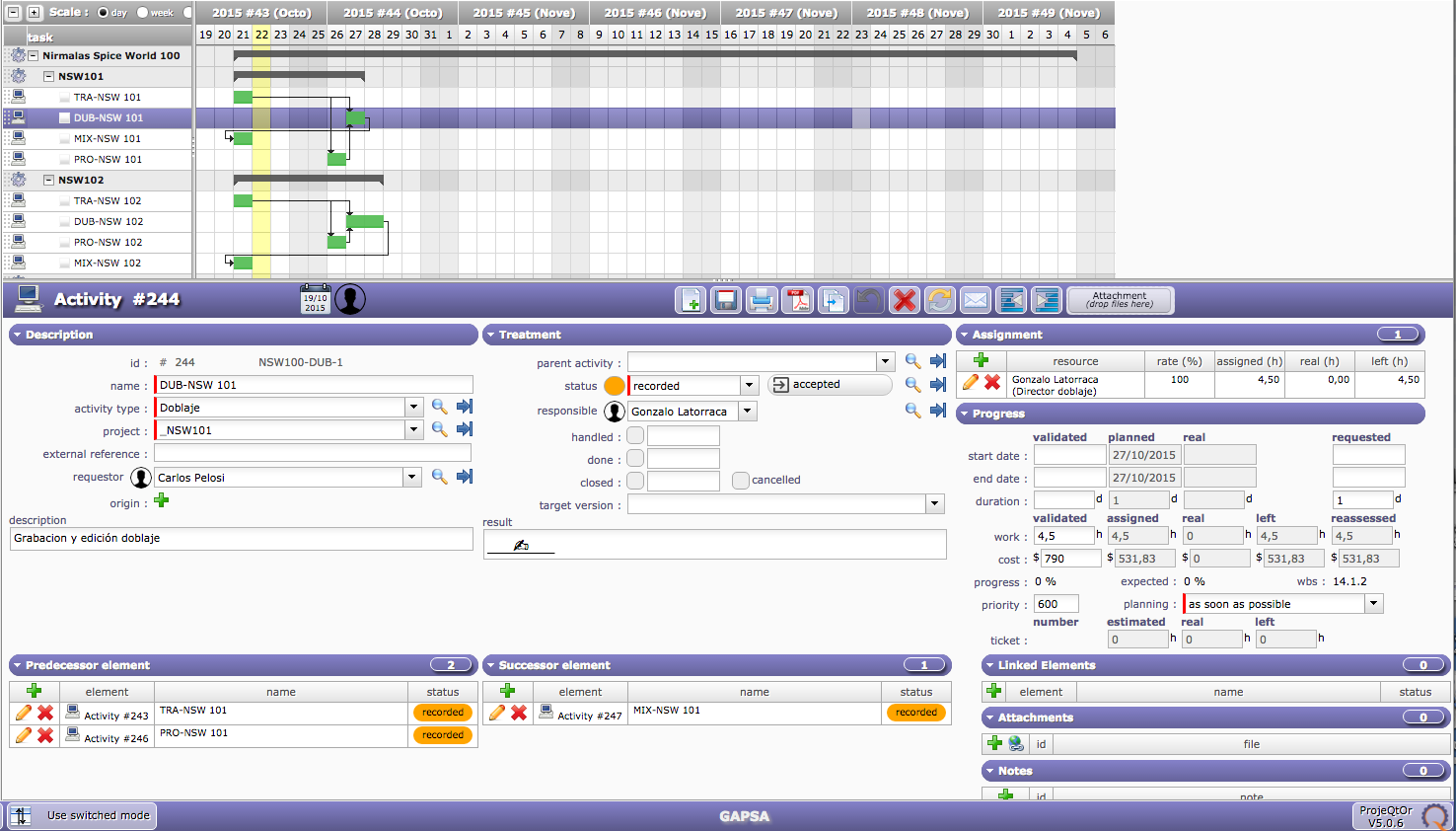The width and height of the screenshot is (1456, 831).
Task: Check the handled checkbox
Action: pos(635,436)
